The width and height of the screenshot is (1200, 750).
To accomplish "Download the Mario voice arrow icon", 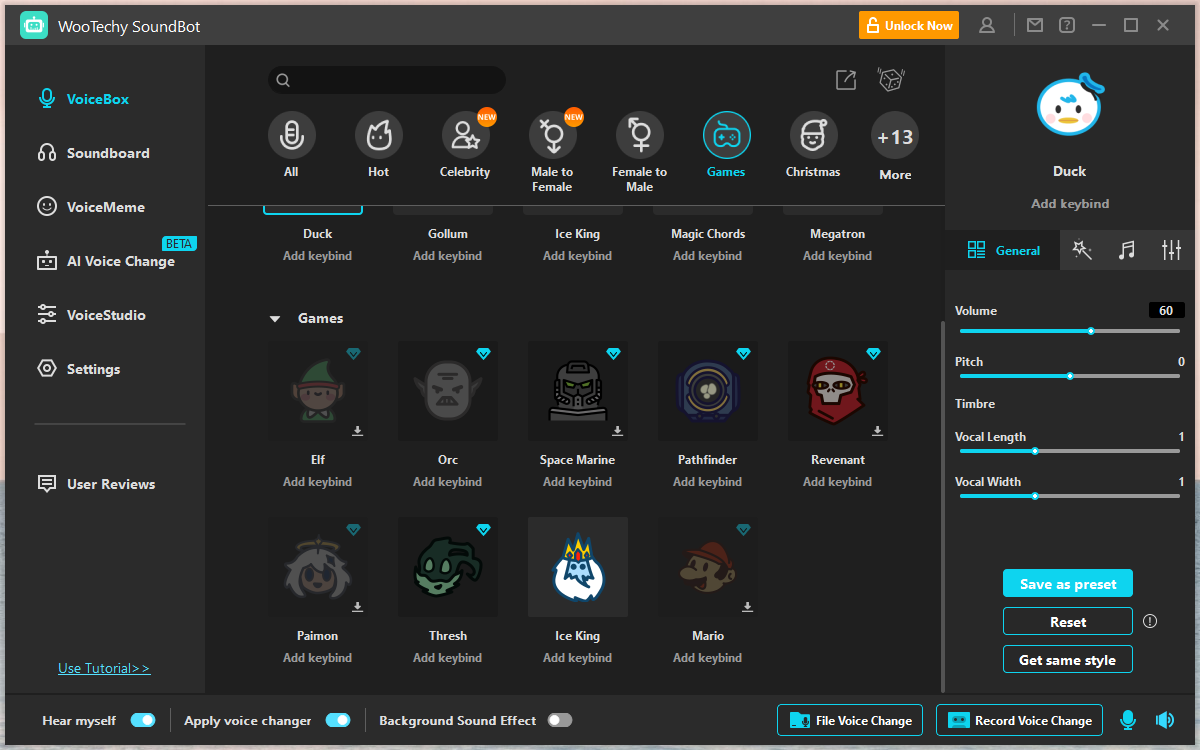I will (747, 607).
